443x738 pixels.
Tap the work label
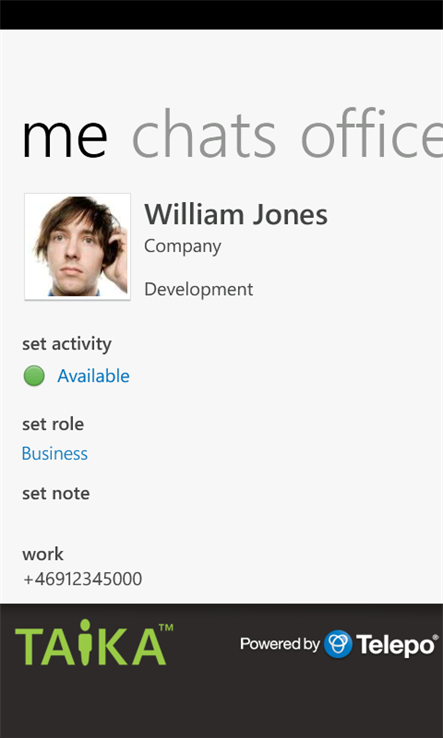click(x=43, y=554)
